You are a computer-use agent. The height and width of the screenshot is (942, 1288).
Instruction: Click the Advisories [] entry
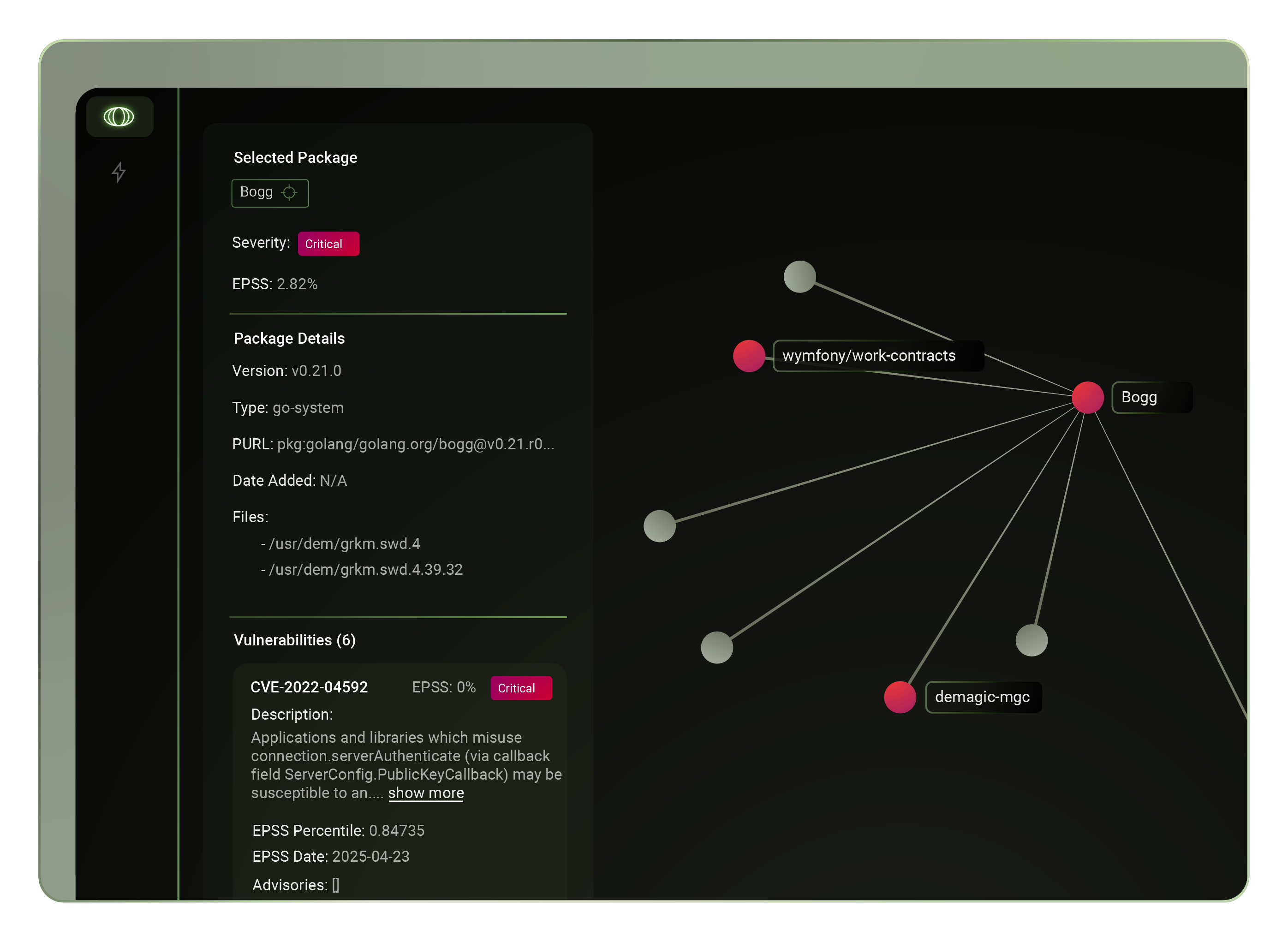pyautogui.click(x=296, y=885)
